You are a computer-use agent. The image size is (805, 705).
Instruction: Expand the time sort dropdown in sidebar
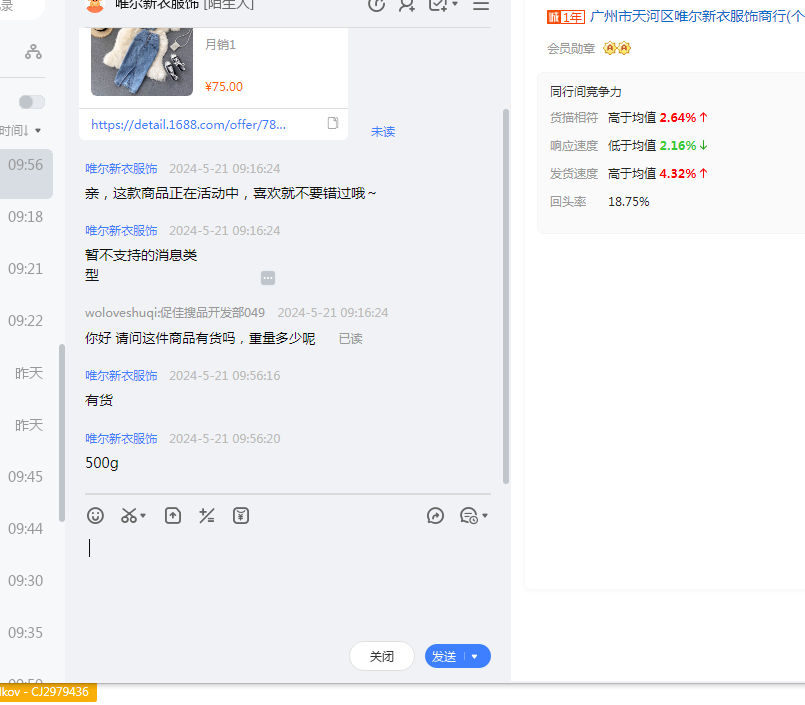point(38,131)
